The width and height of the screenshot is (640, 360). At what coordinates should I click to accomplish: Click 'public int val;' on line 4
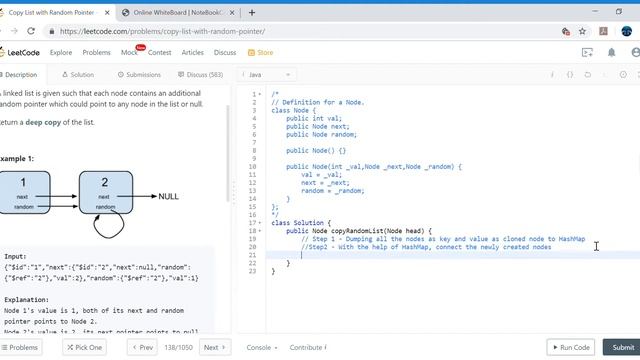pos(314,118)
